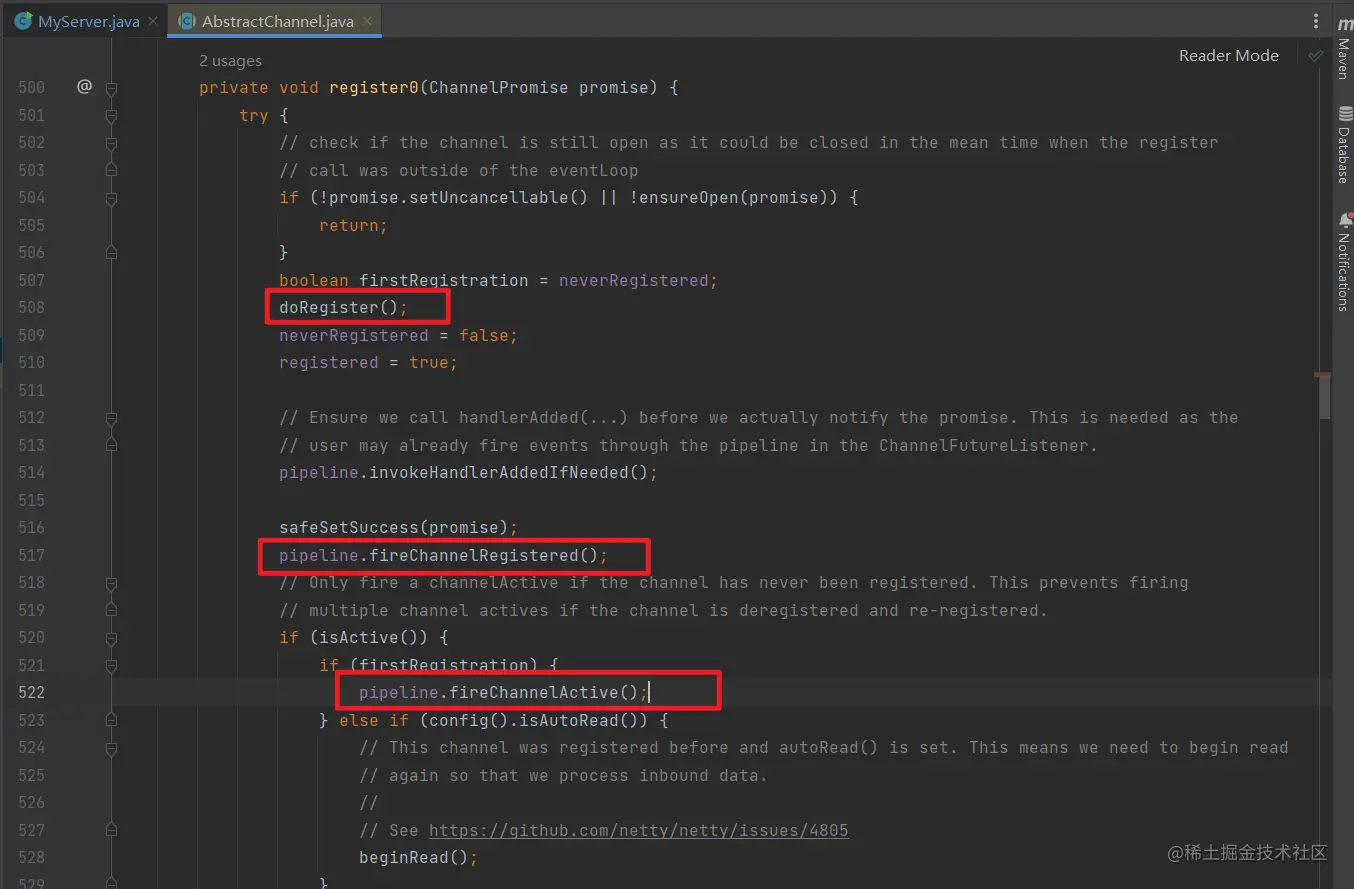The width and height of the screenshot is (1354, 889).
Task: Click the doRegister() call on line 508
Action: pyautogui.click(x=343, y=308)
